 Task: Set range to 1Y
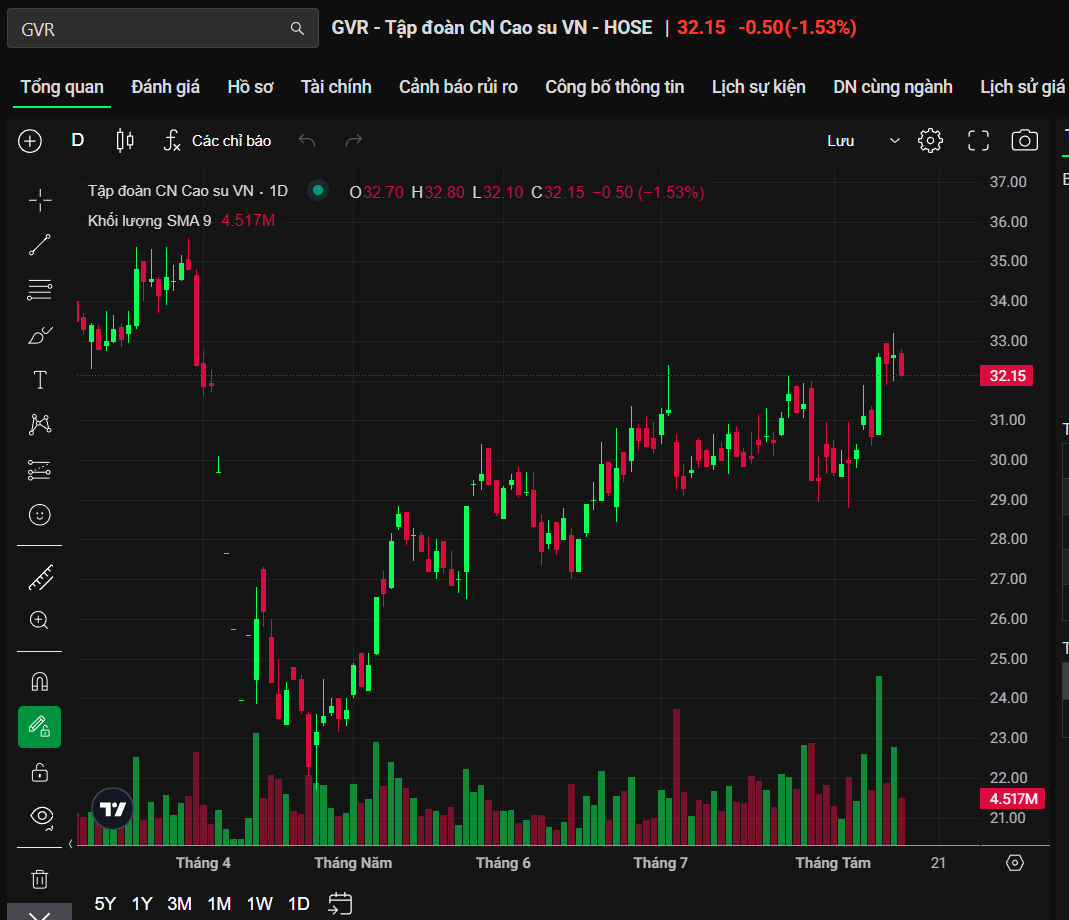tap(142, 904)
